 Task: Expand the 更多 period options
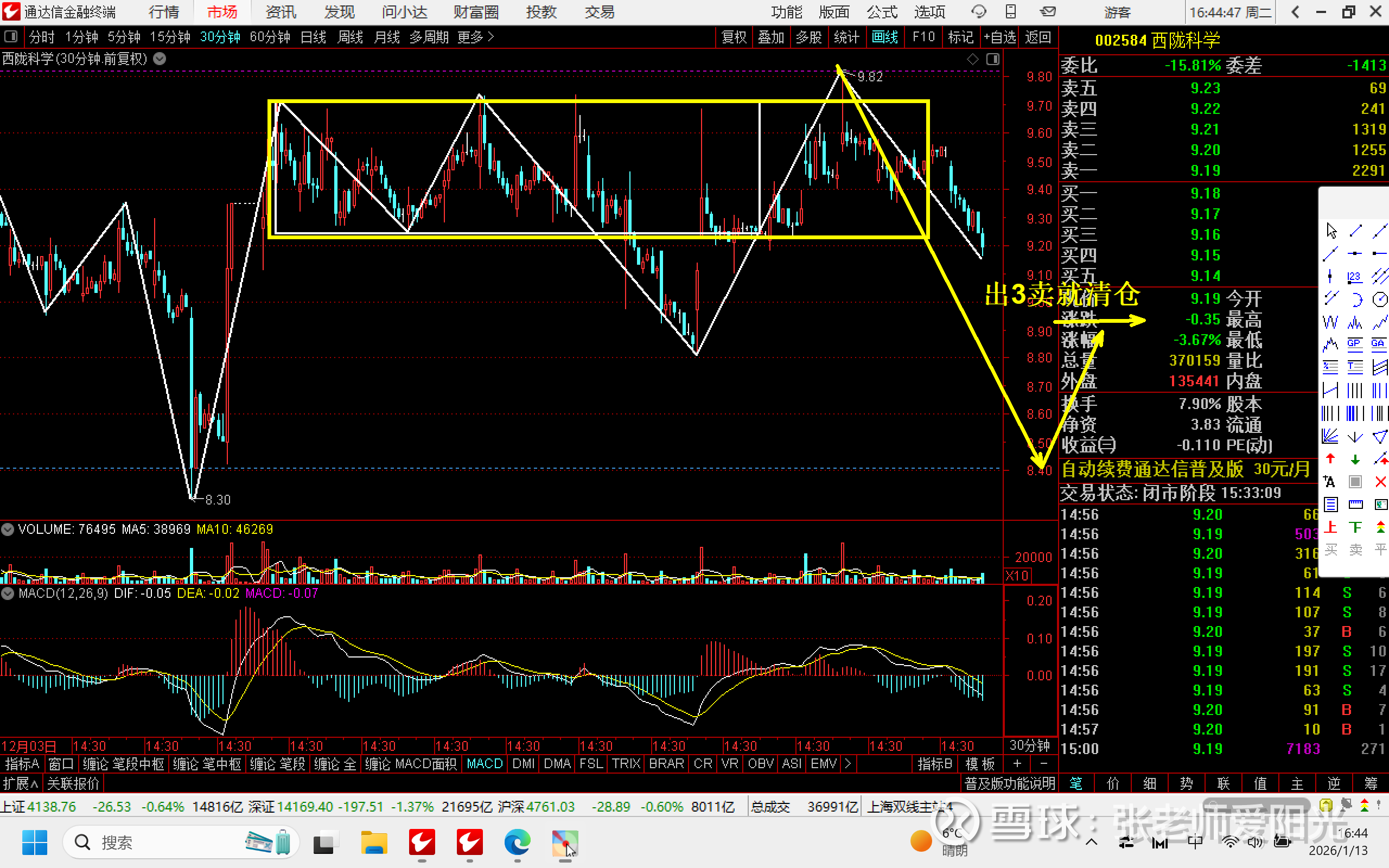[475, 37]
